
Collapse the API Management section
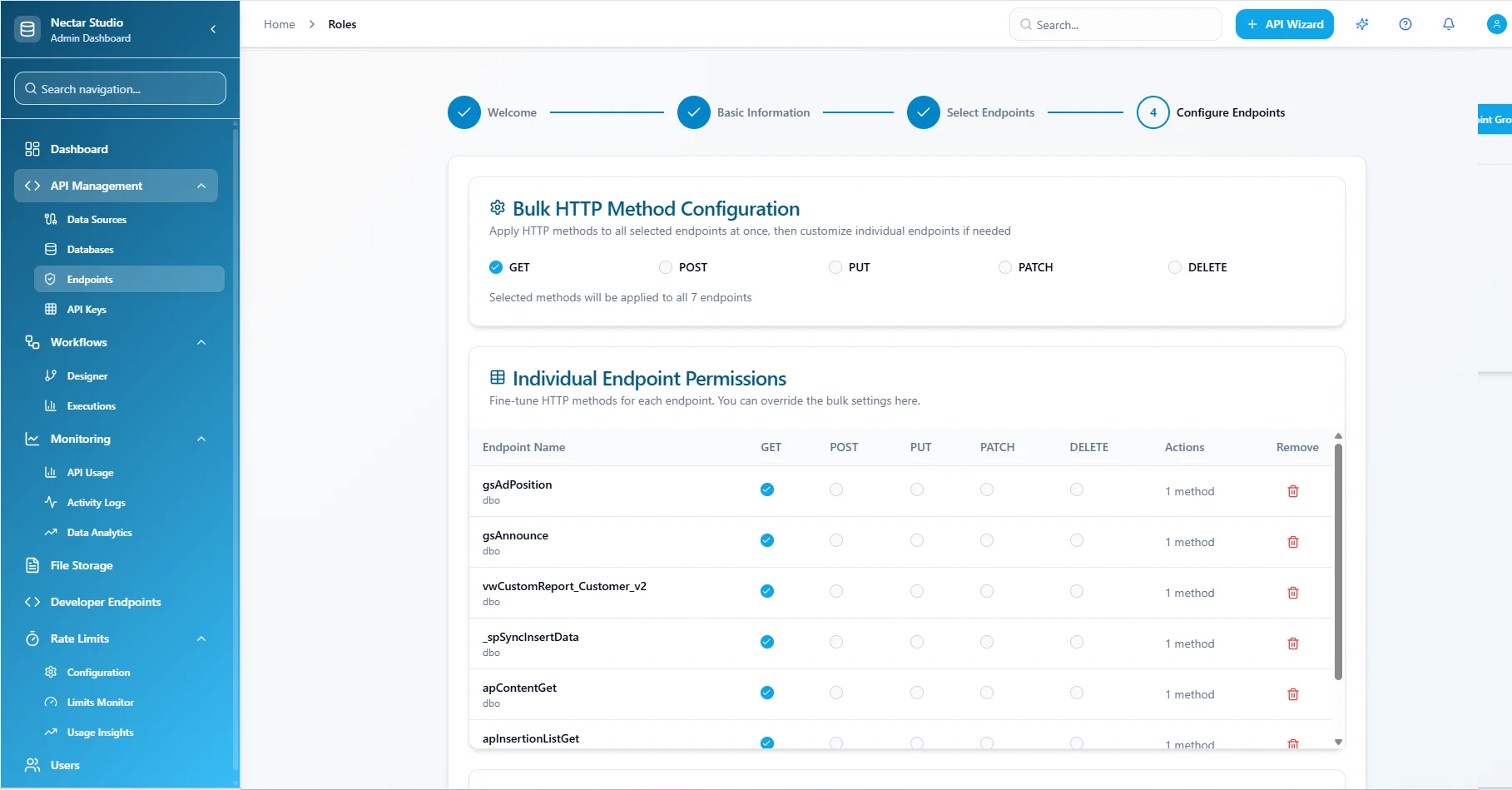(201, 186)
